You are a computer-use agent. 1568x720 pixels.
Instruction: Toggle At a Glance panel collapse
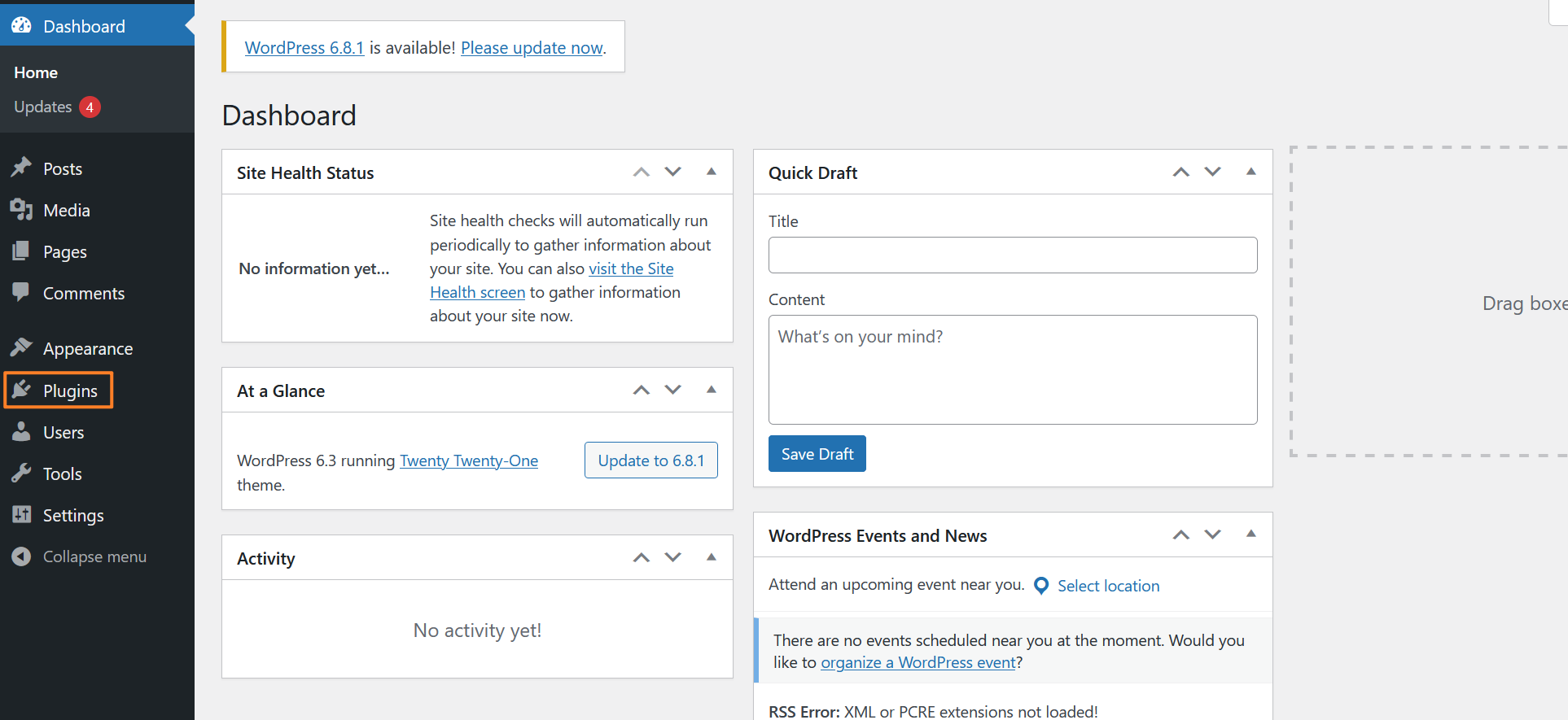tap(711, 390)
